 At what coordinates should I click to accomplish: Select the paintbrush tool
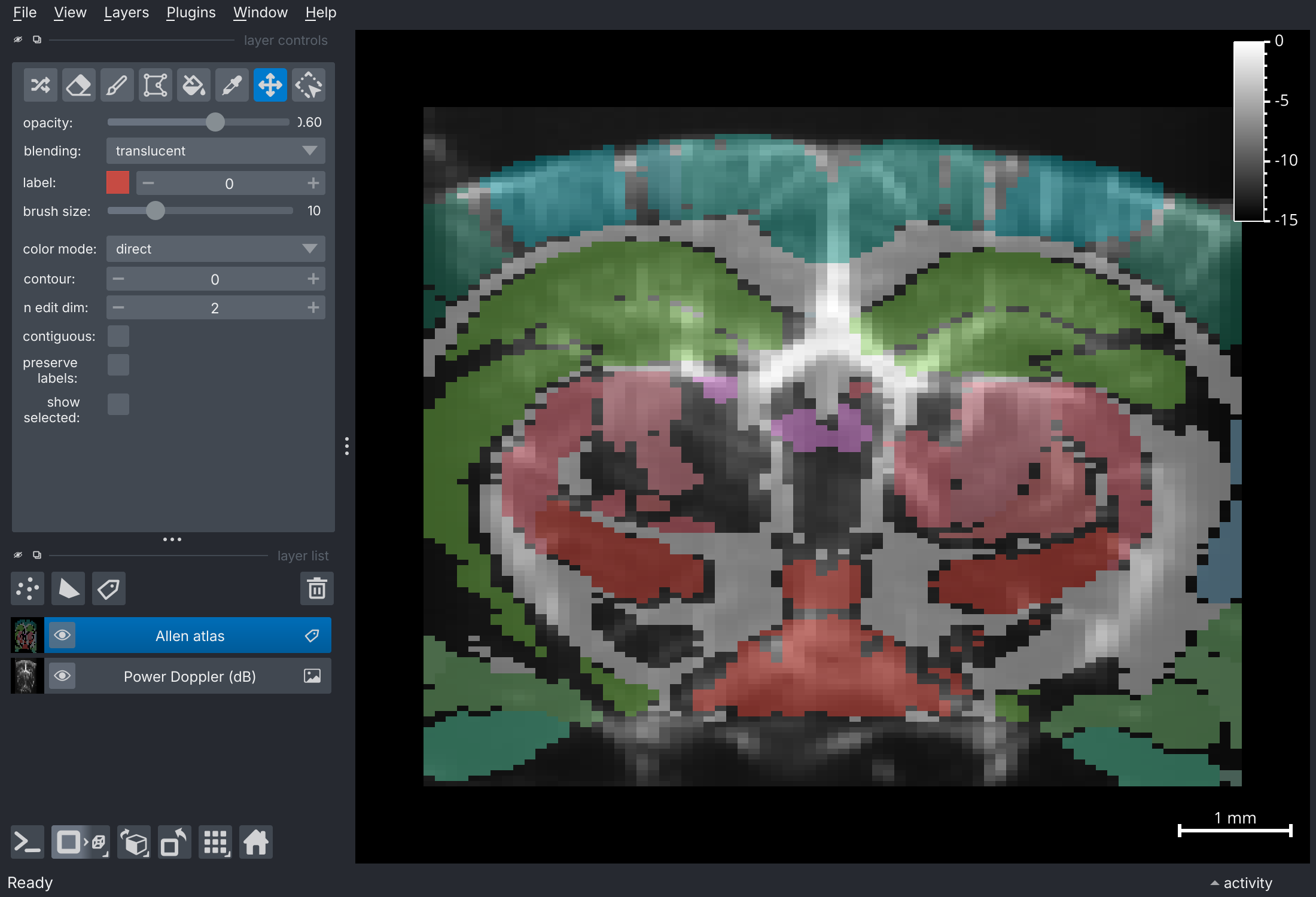click(x=117, y=84)
